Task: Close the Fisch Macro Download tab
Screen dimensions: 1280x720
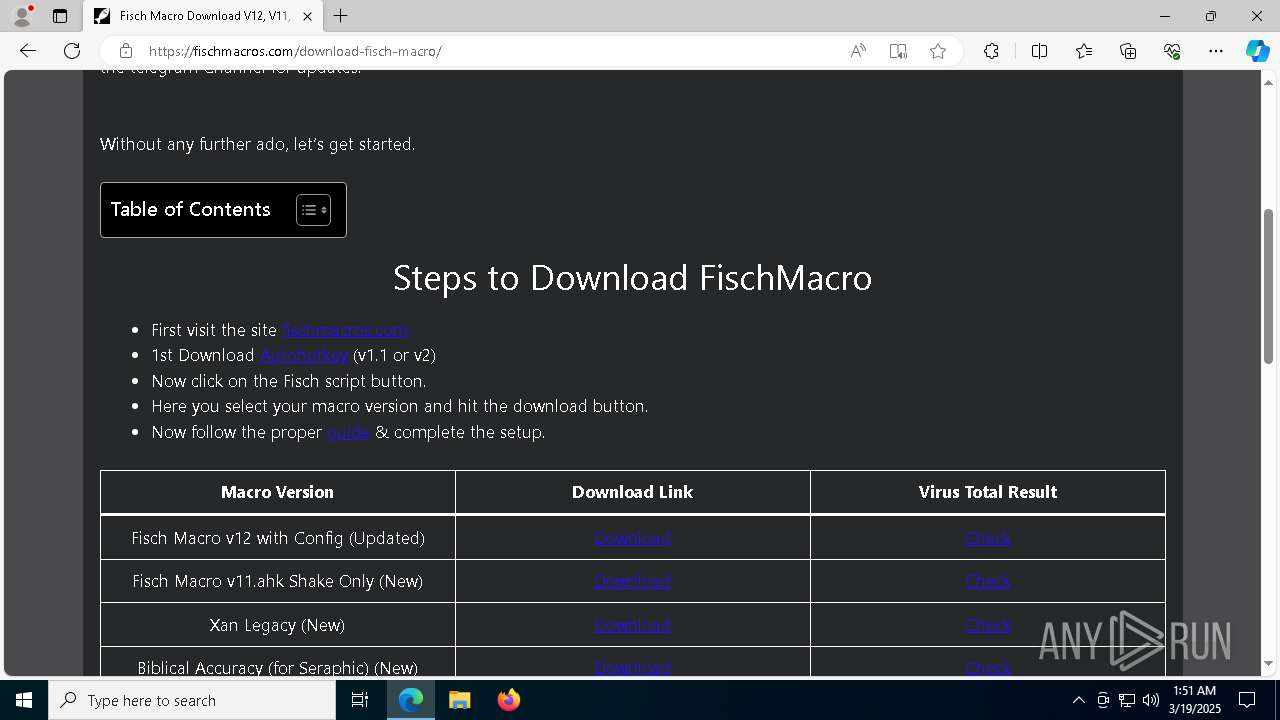Action: [307, 16]
